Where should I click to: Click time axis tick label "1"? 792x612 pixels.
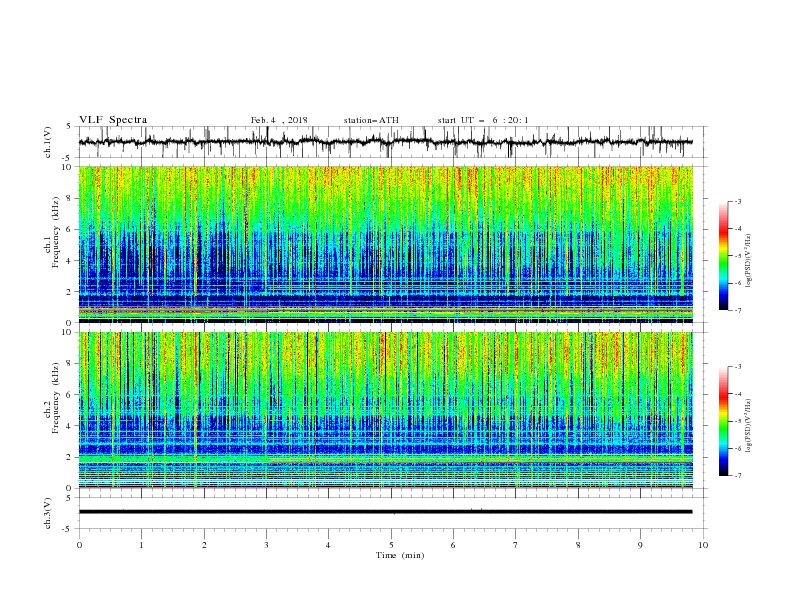(x=142, y=545)
